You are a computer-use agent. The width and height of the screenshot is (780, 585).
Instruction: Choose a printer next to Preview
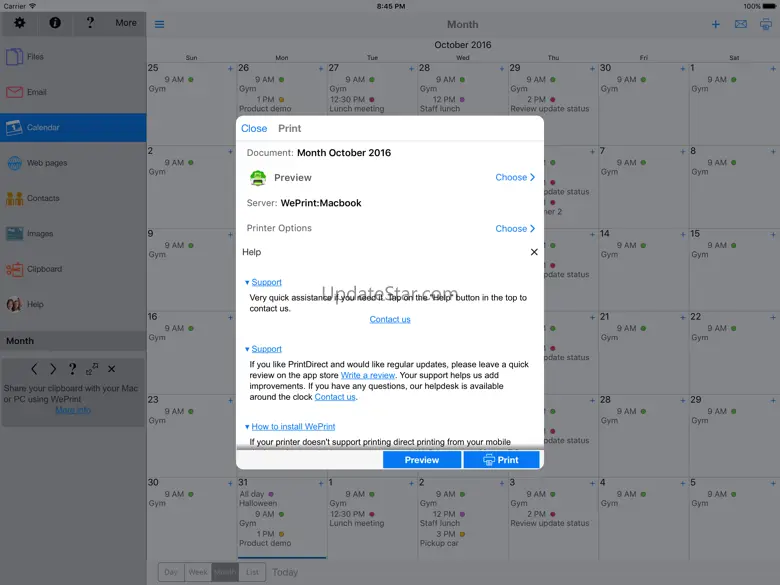point(515,177)
